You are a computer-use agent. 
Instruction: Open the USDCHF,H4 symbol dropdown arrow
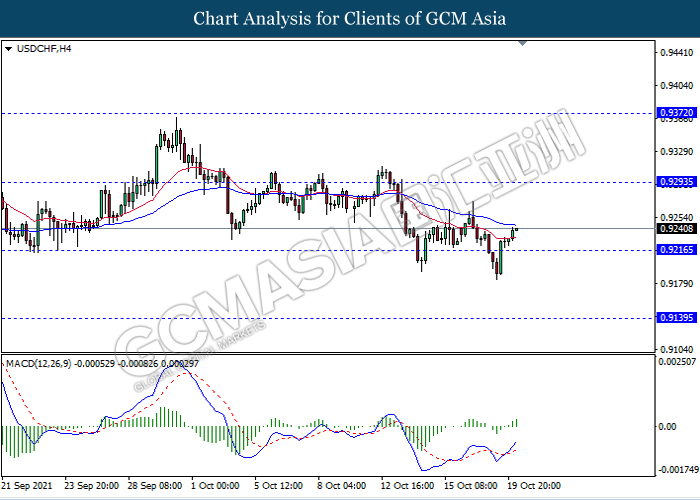(8, 49)
